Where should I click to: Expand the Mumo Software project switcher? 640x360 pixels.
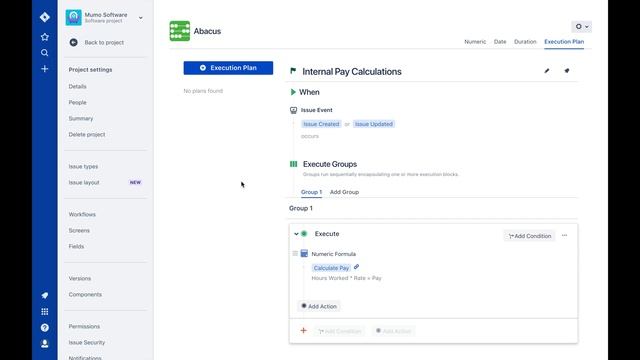[140, 18]
